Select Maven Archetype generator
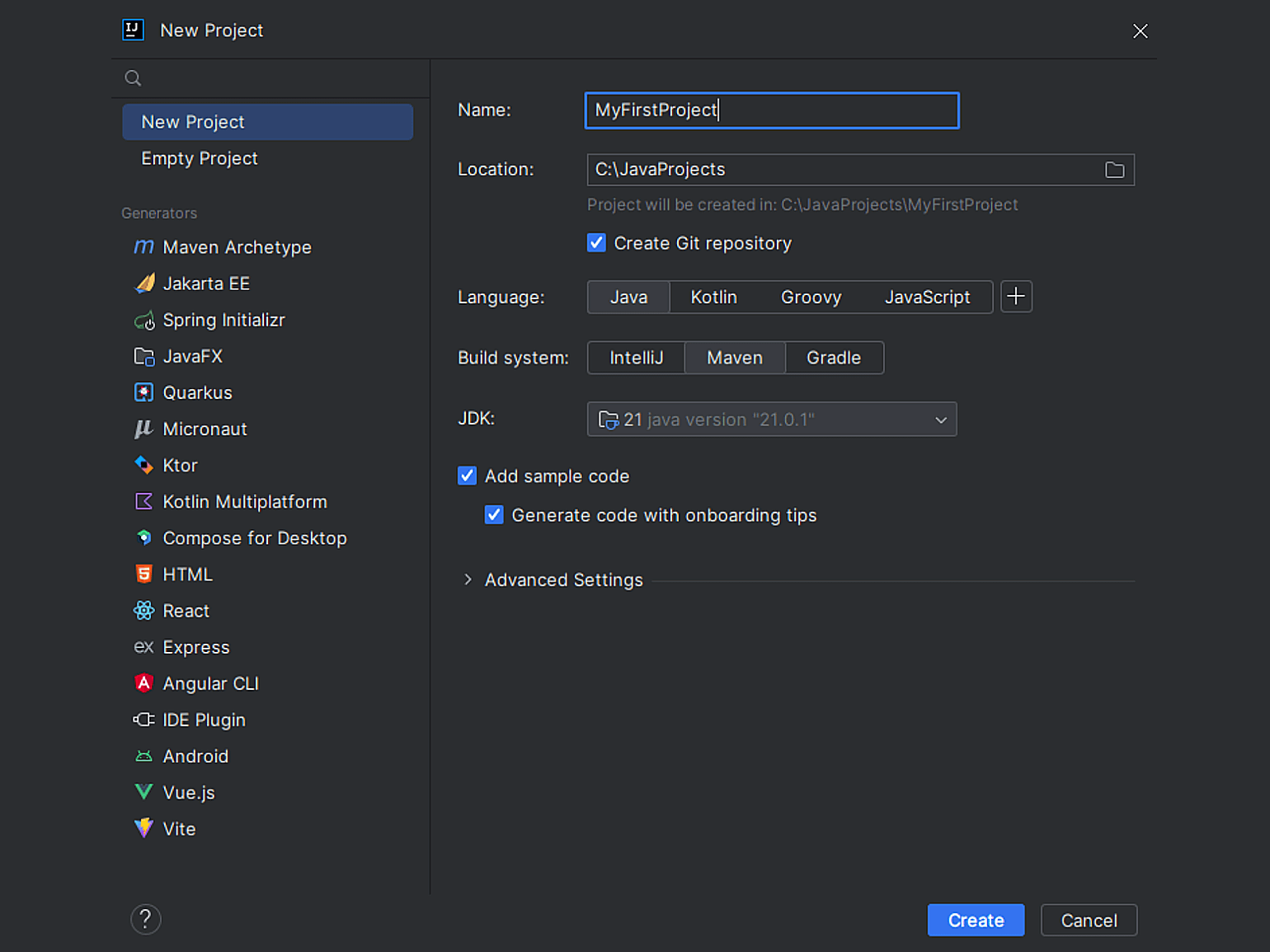The width and height of the screenshot is (1270, 952). click(238, 247)
